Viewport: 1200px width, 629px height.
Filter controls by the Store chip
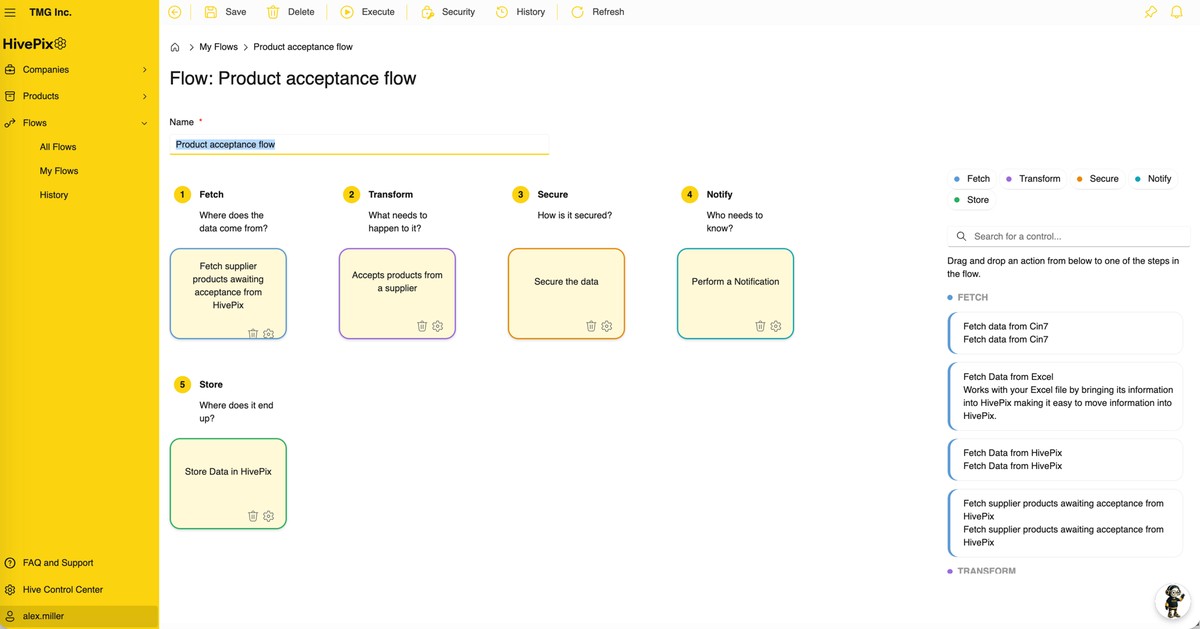pos(971,200)
